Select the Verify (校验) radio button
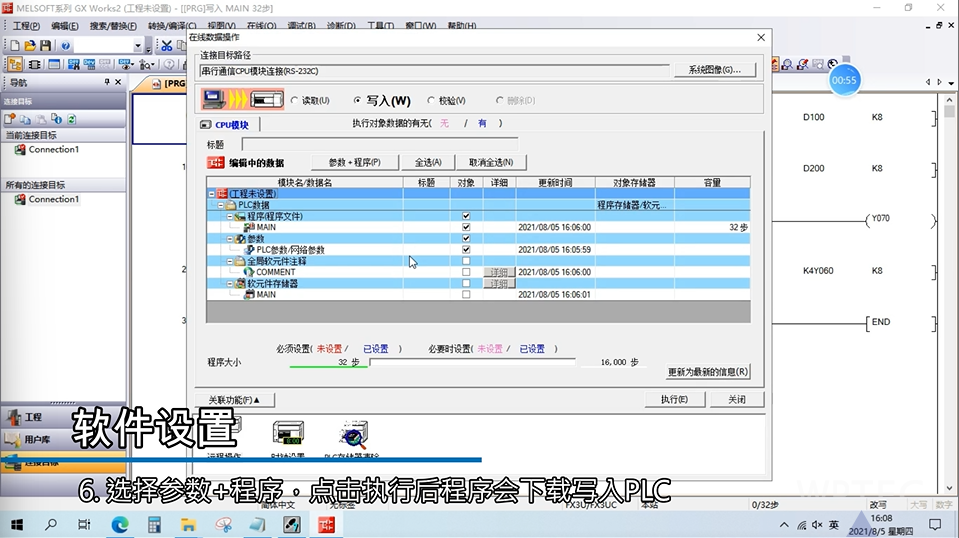Viewport: 959px width, 538px height. [x=431, y=100]
